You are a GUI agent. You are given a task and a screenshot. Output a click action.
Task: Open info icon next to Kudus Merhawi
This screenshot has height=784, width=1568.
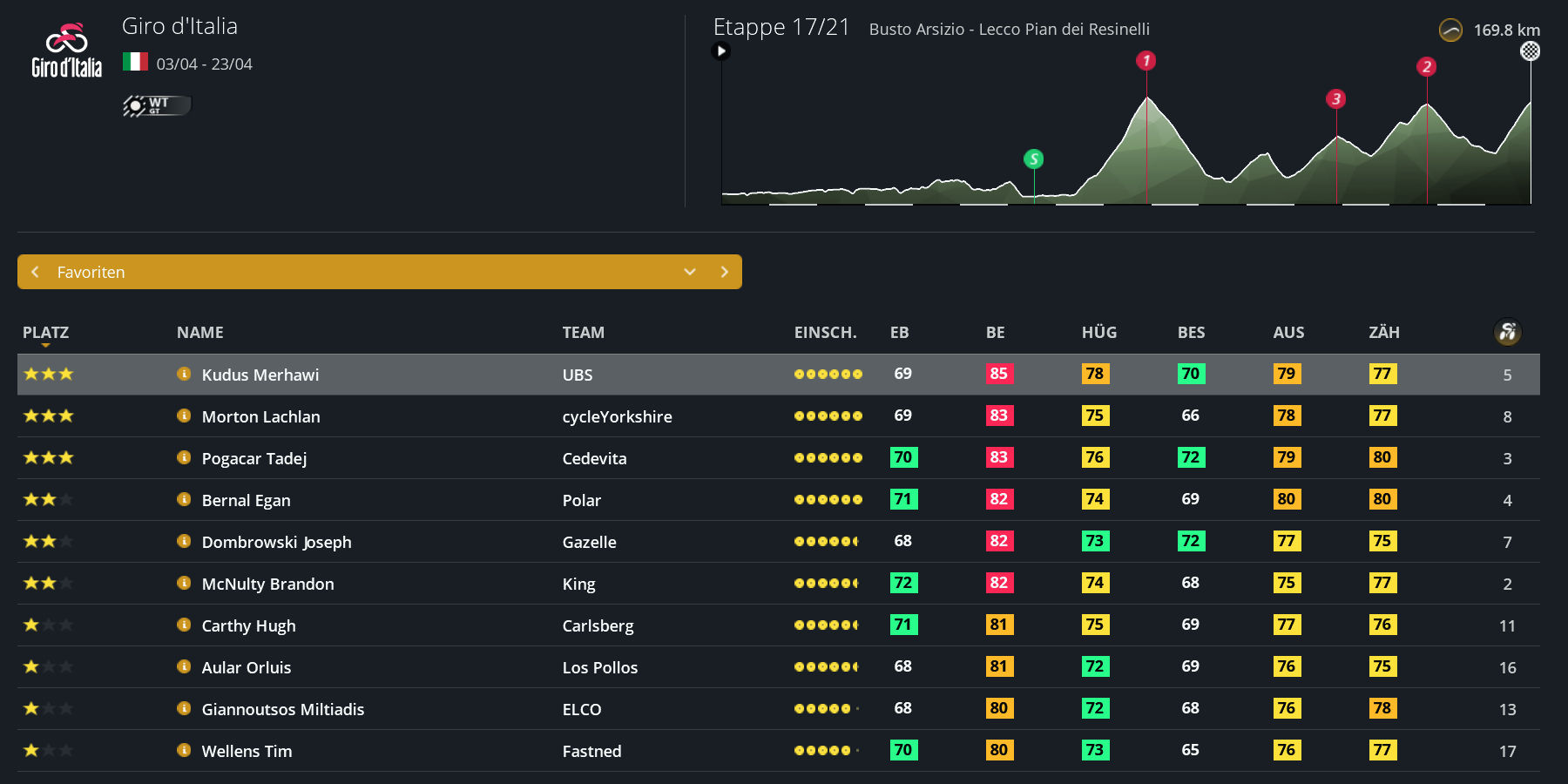tap(184, 374)
